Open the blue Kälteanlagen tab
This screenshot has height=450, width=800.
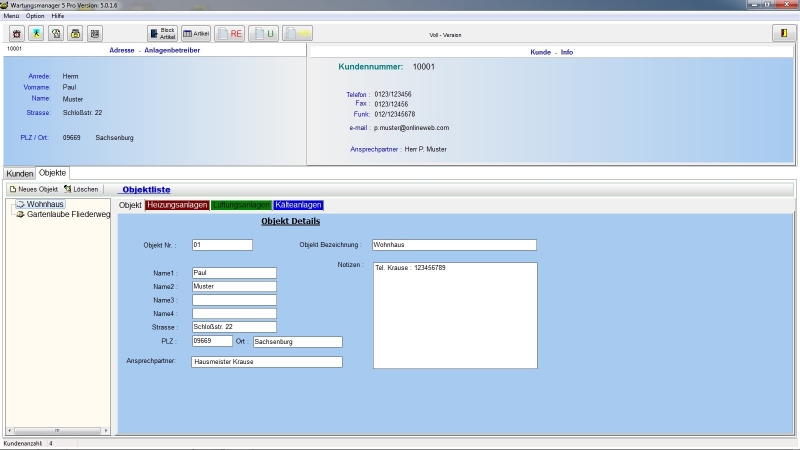click(x=298, y=205)
